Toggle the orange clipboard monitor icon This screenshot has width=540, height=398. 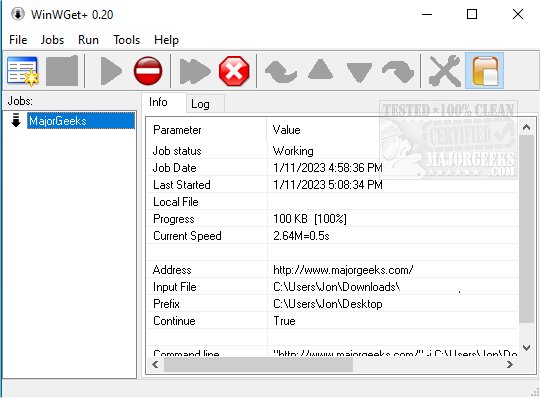485,71
